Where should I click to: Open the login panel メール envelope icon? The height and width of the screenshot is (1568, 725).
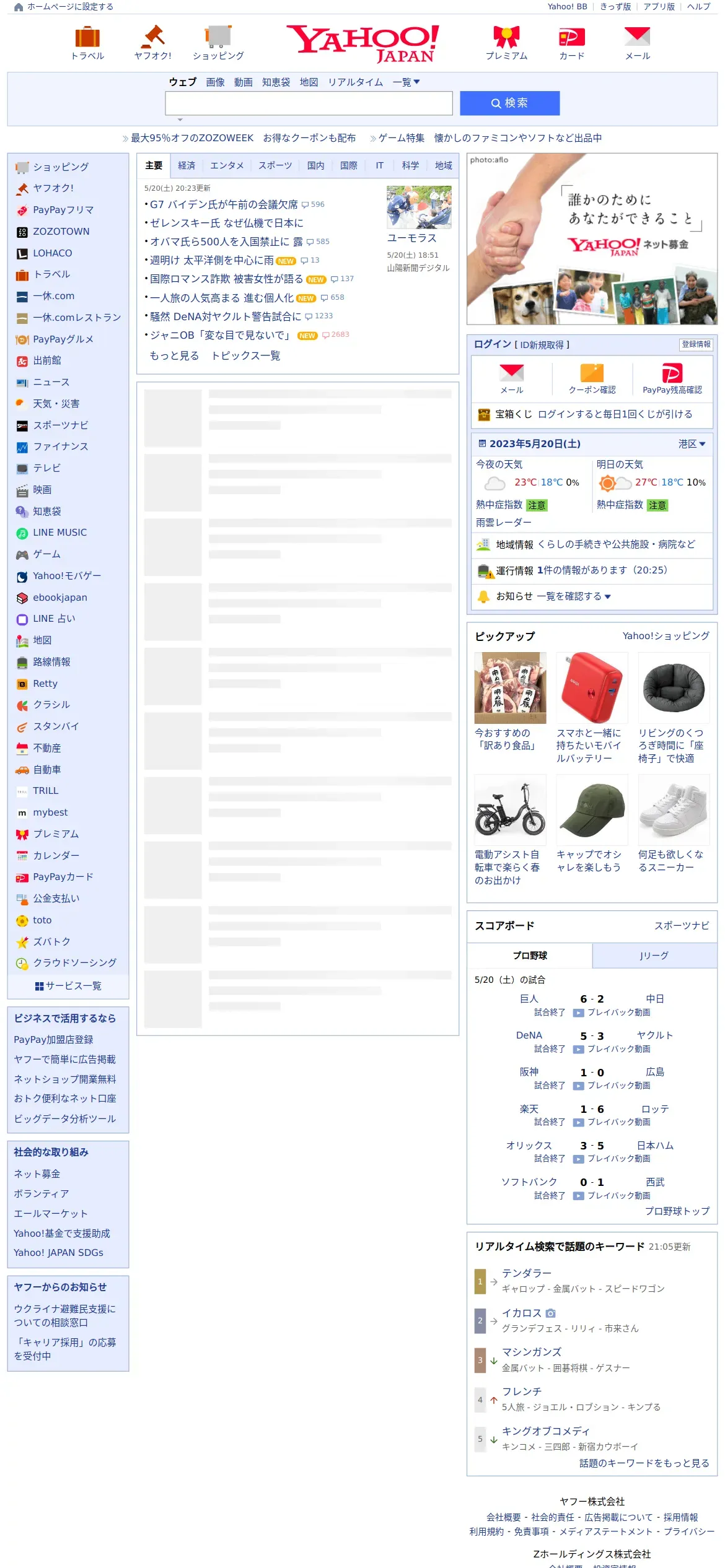[x=512, y=373]
